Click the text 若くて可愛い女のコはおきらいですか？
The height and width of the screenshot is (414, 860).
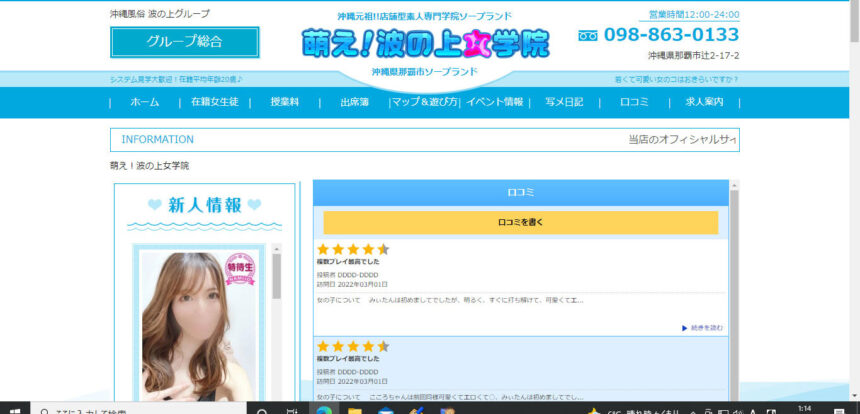pos(677,80)
